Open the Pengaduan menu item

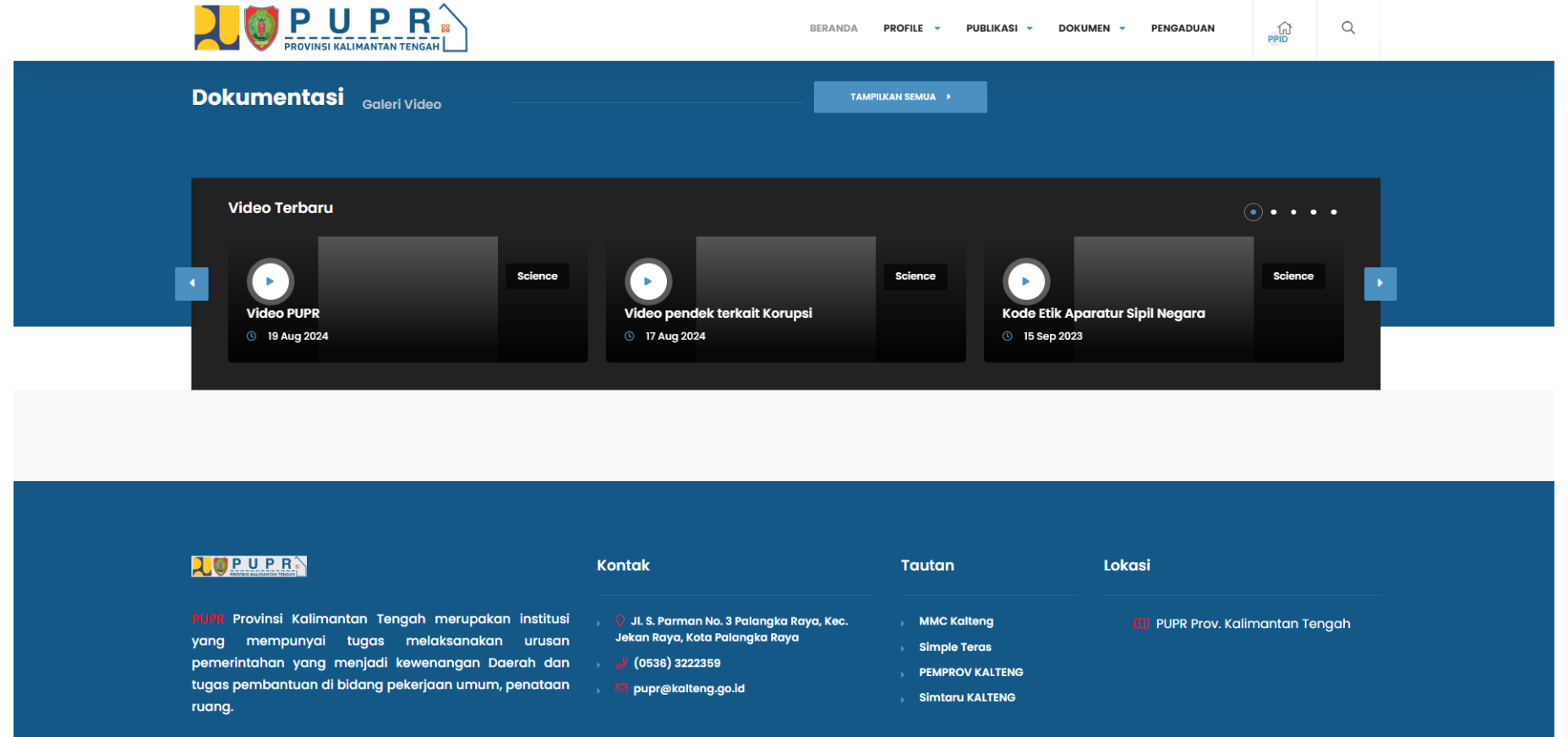(1182, 29)
